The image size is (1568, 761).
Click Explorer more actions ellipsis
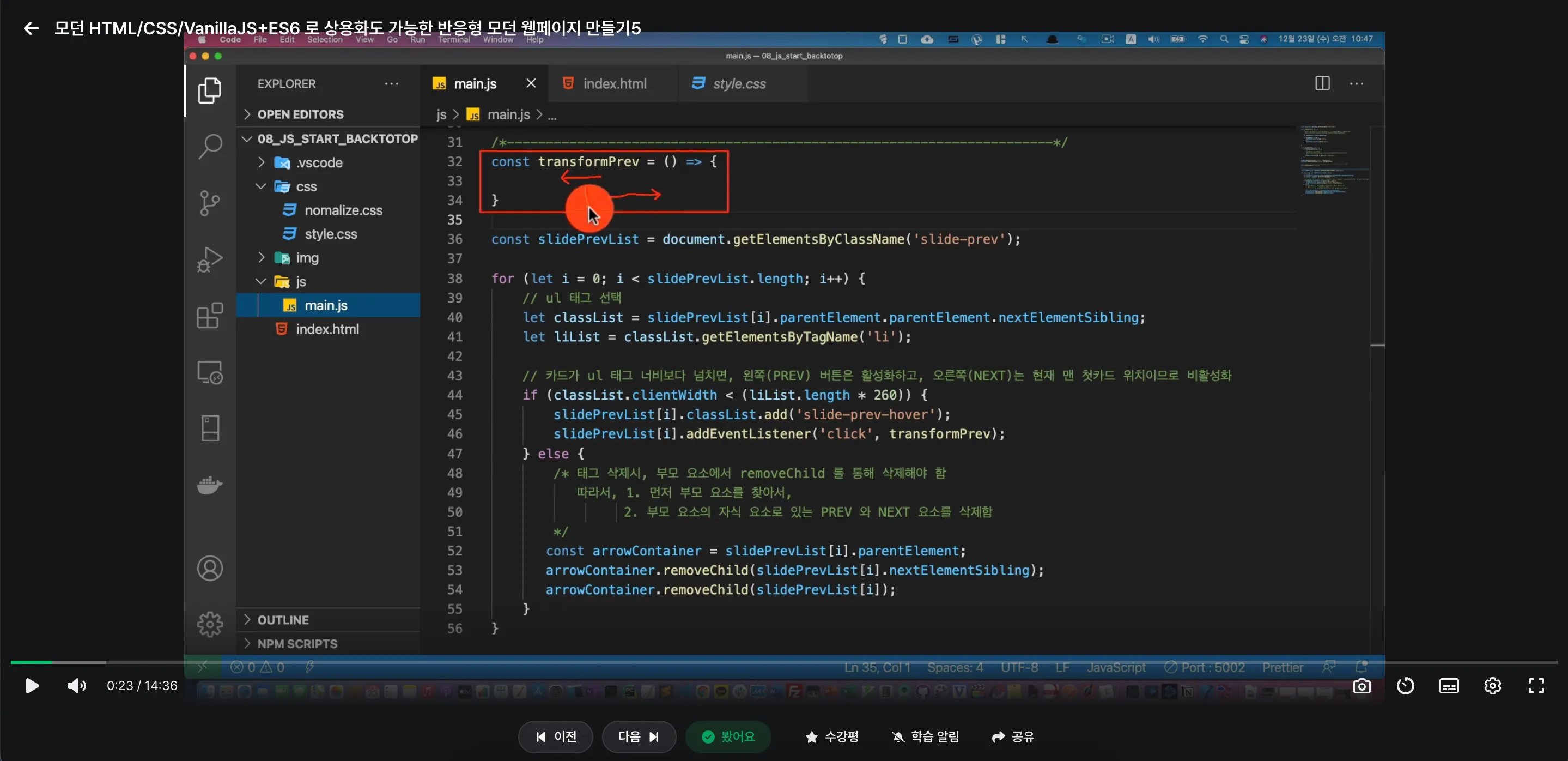tap(391, 84)
